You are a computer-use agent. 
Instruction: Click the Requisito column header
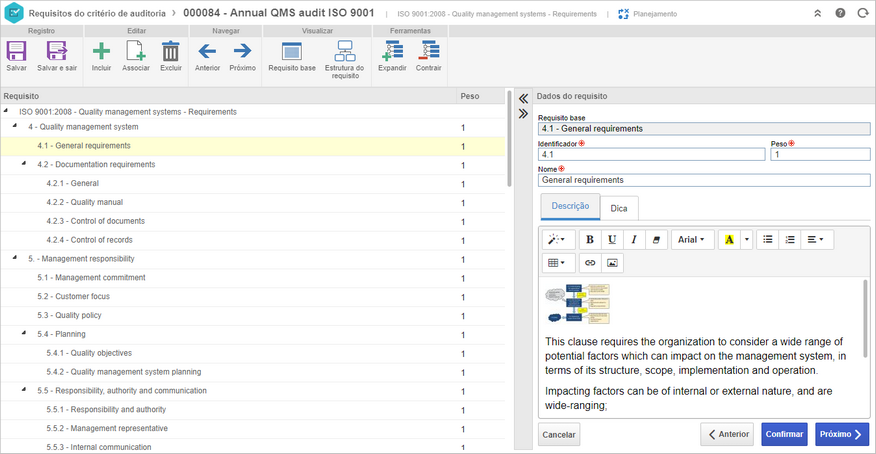coord(228,96)
